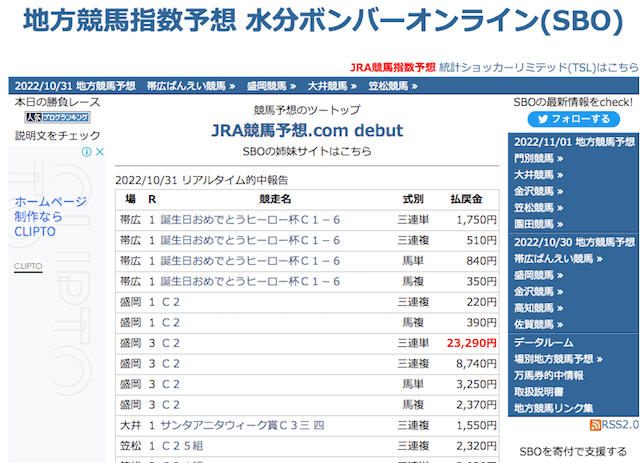
Task: Click the RSS2.0 feed icon
Action: [595, 425]
